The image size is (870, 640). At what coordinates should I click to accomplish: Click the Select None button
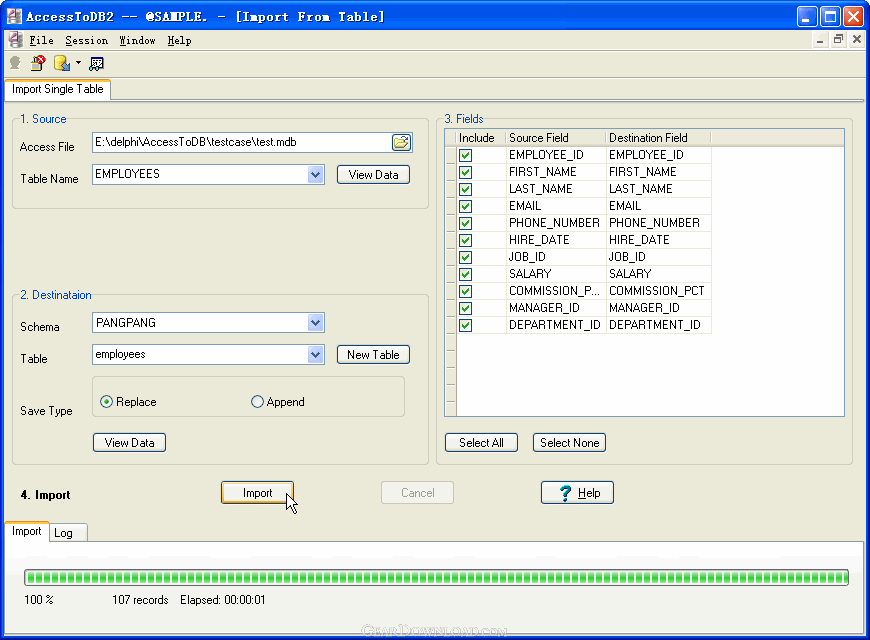[569, 442]
